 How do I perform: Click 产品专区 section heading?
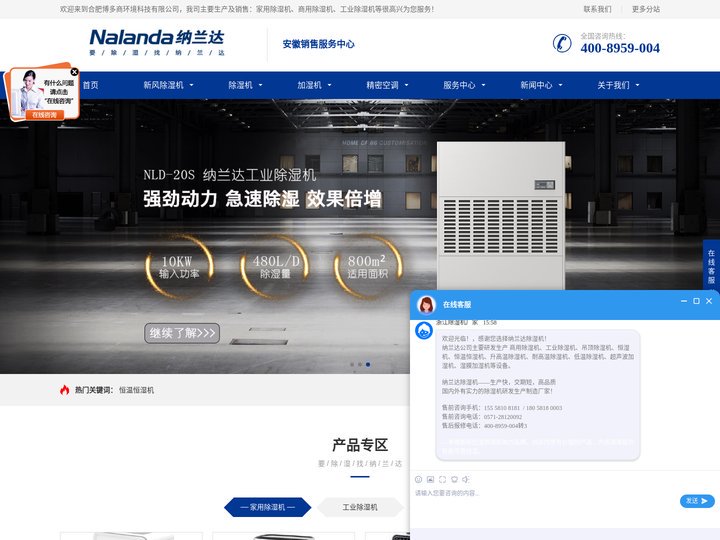(360, 444)
